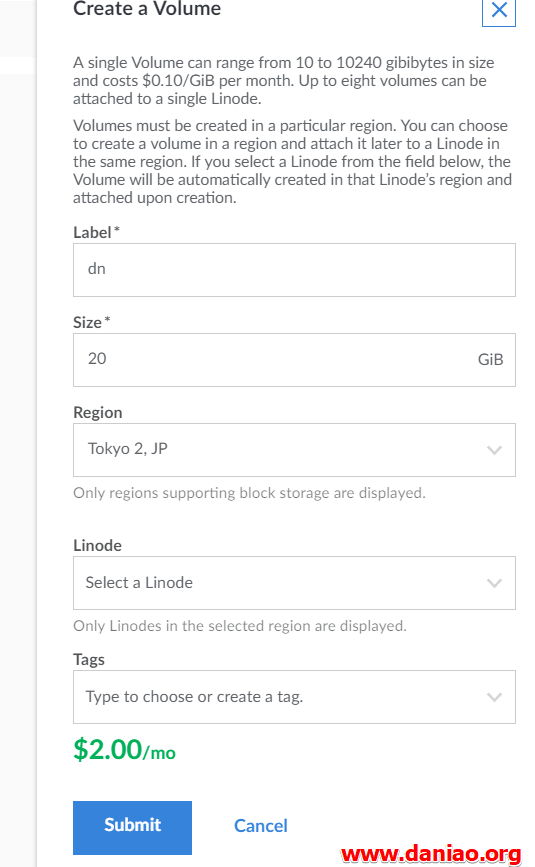Click the Create a Volume heading

(147, 9)
